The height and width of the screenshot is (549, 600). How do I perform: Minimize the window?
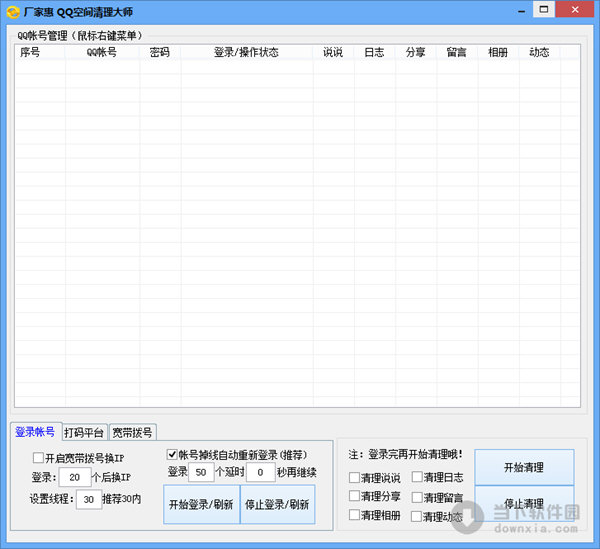click(521, 11)
